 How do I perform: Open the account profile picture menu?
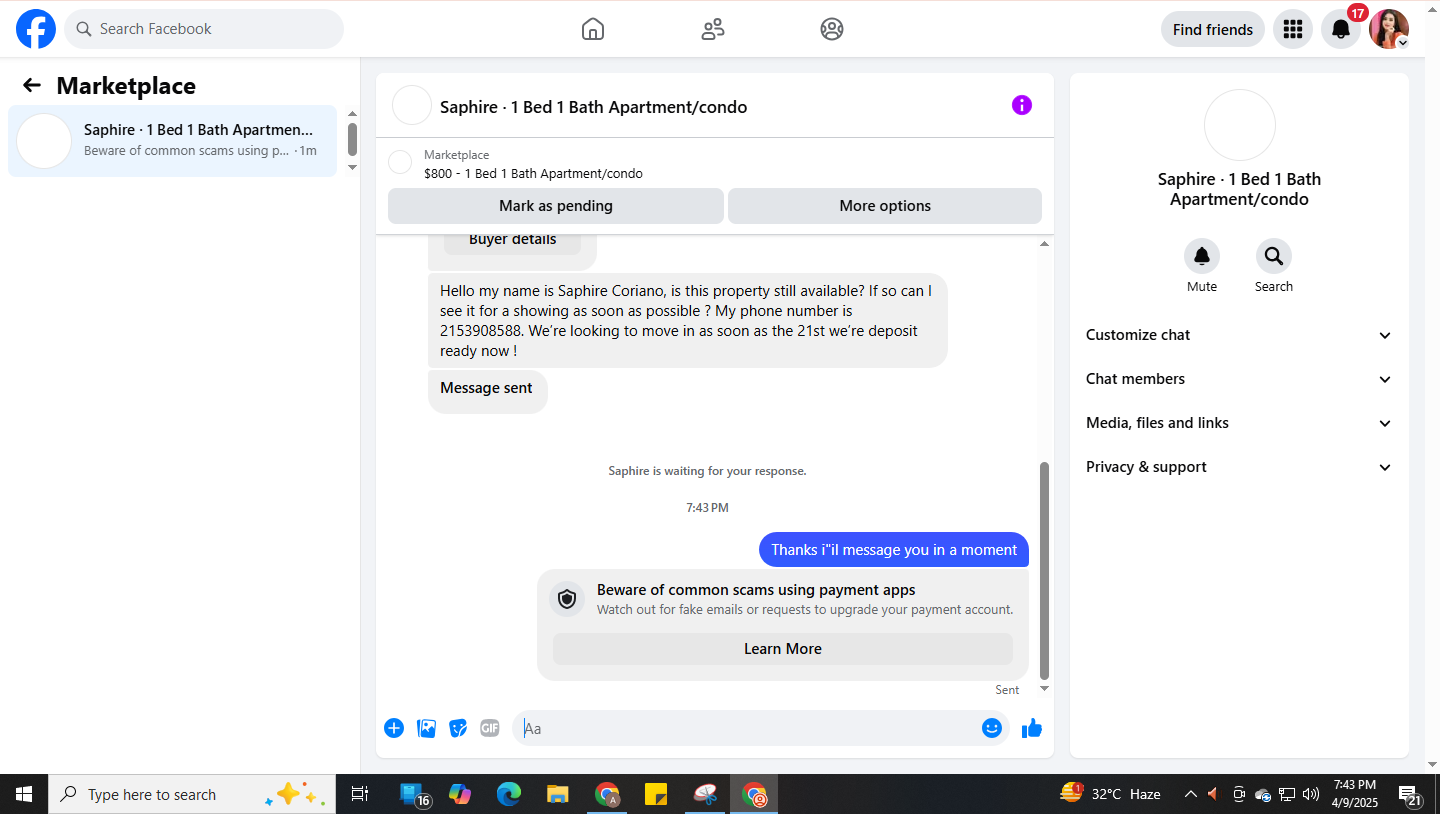pos(1389,29)
